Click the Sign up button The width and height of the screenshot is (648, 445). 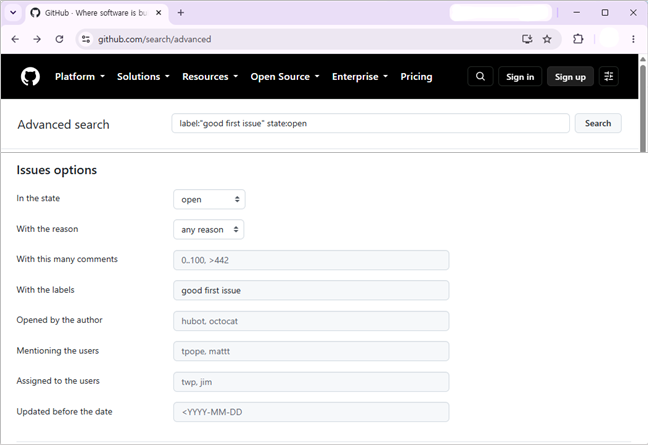[570, 76]
